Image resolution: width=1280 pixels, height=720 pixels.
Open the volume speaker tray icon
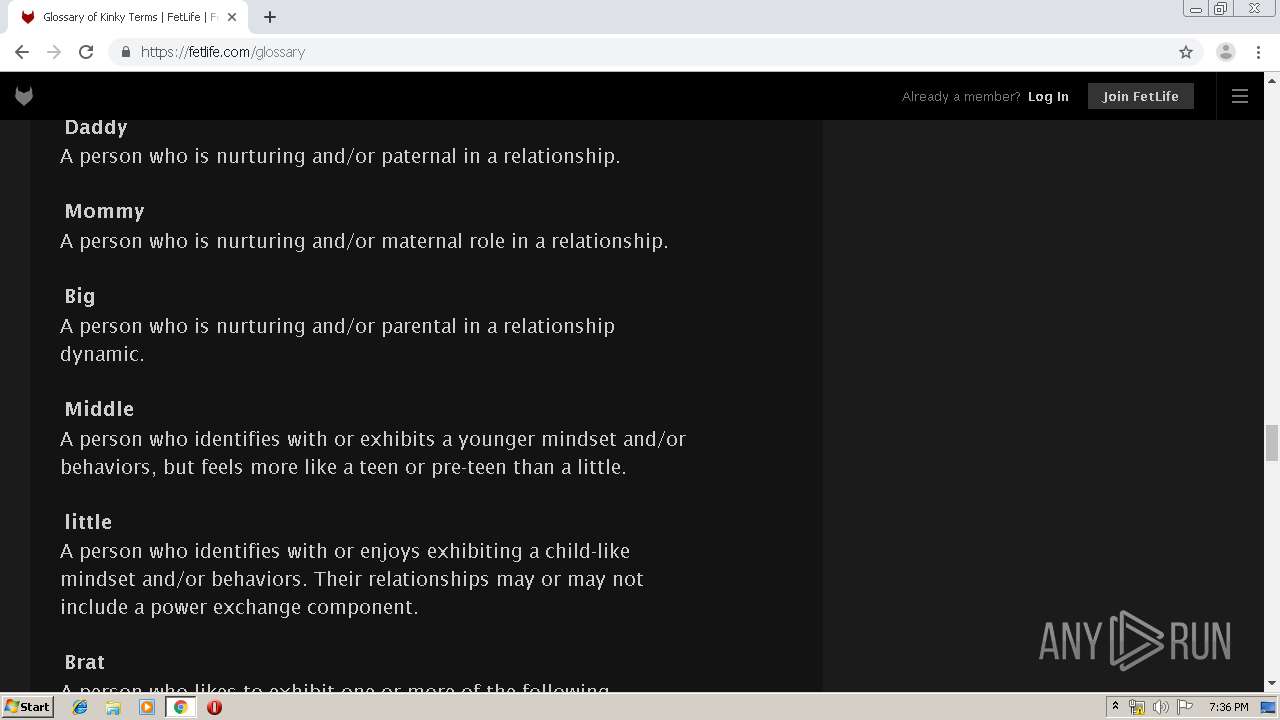1161,707
